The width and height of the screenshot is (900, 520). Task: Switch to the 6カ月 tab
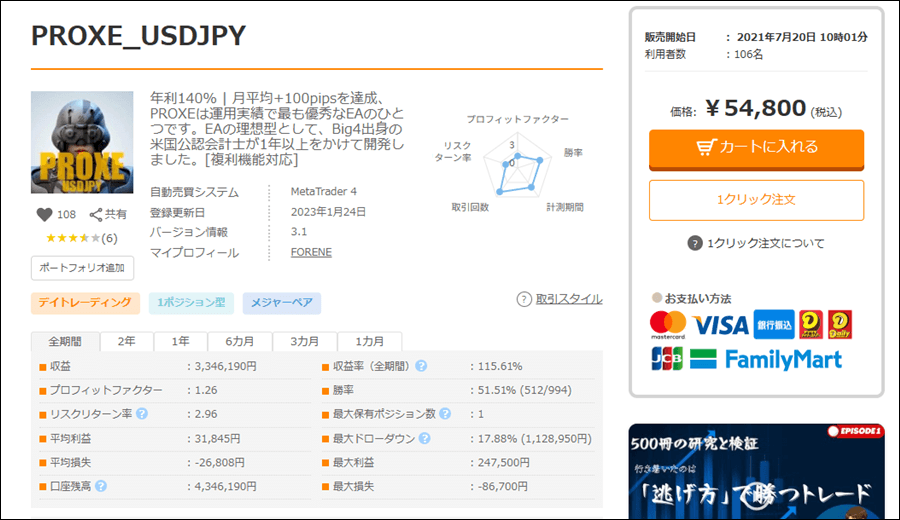(x=239, y=341)
